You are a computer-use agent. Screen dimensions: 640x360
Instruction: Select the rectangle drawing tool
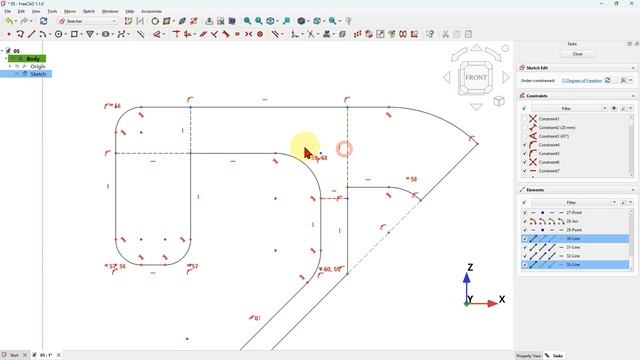tap(74, 34)
